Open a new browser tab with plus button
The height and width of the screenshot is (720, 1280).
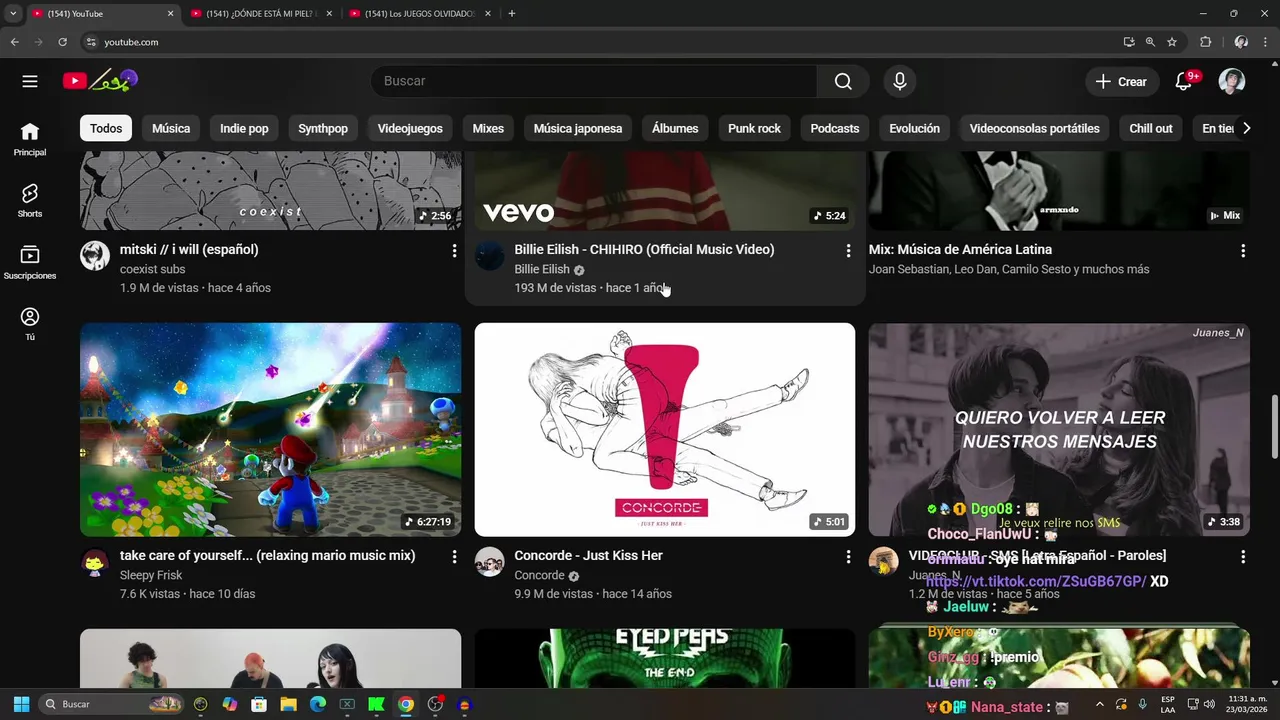click(512, 14)
